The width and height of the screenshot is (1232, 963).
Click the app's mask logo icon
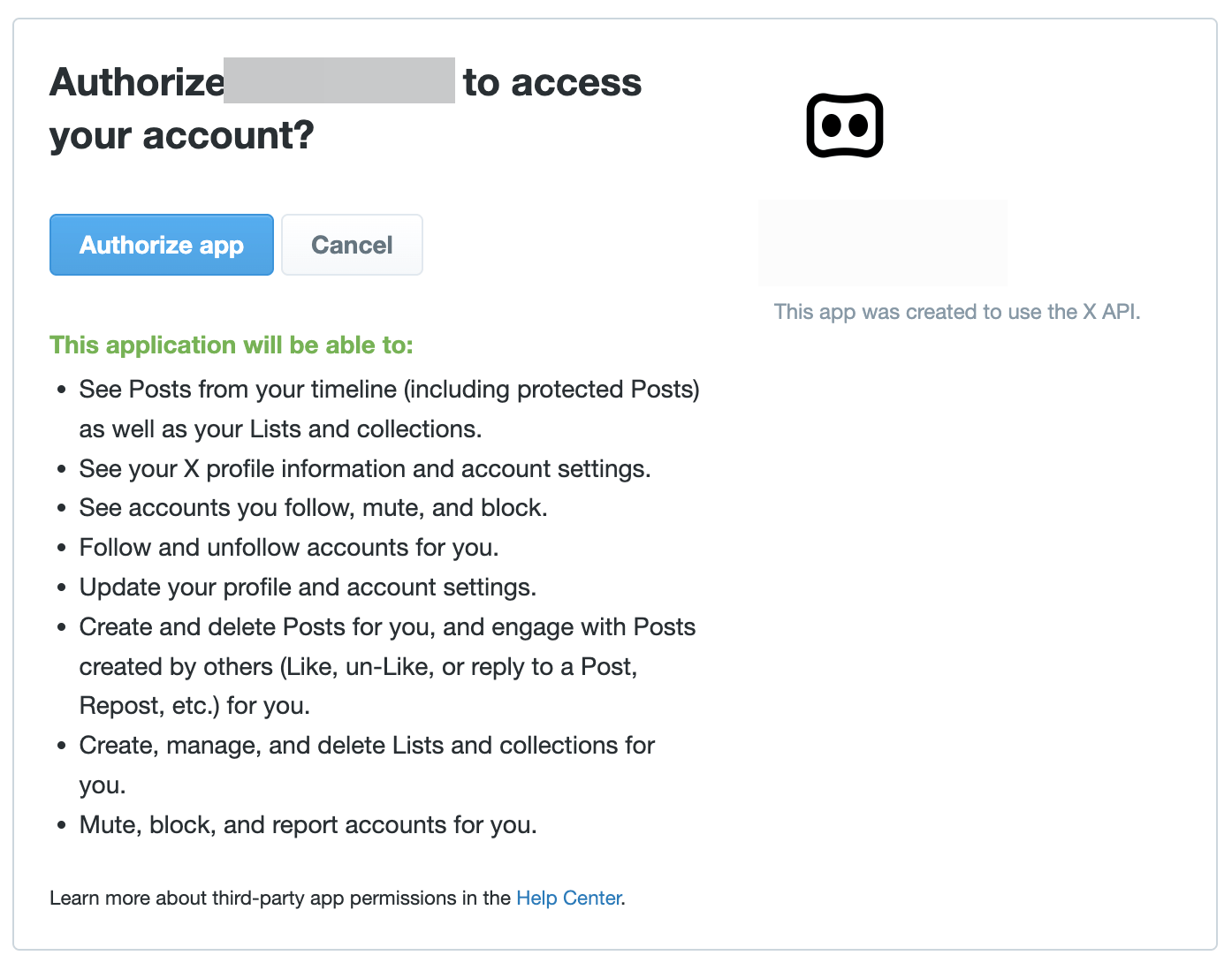coord(844,125)
